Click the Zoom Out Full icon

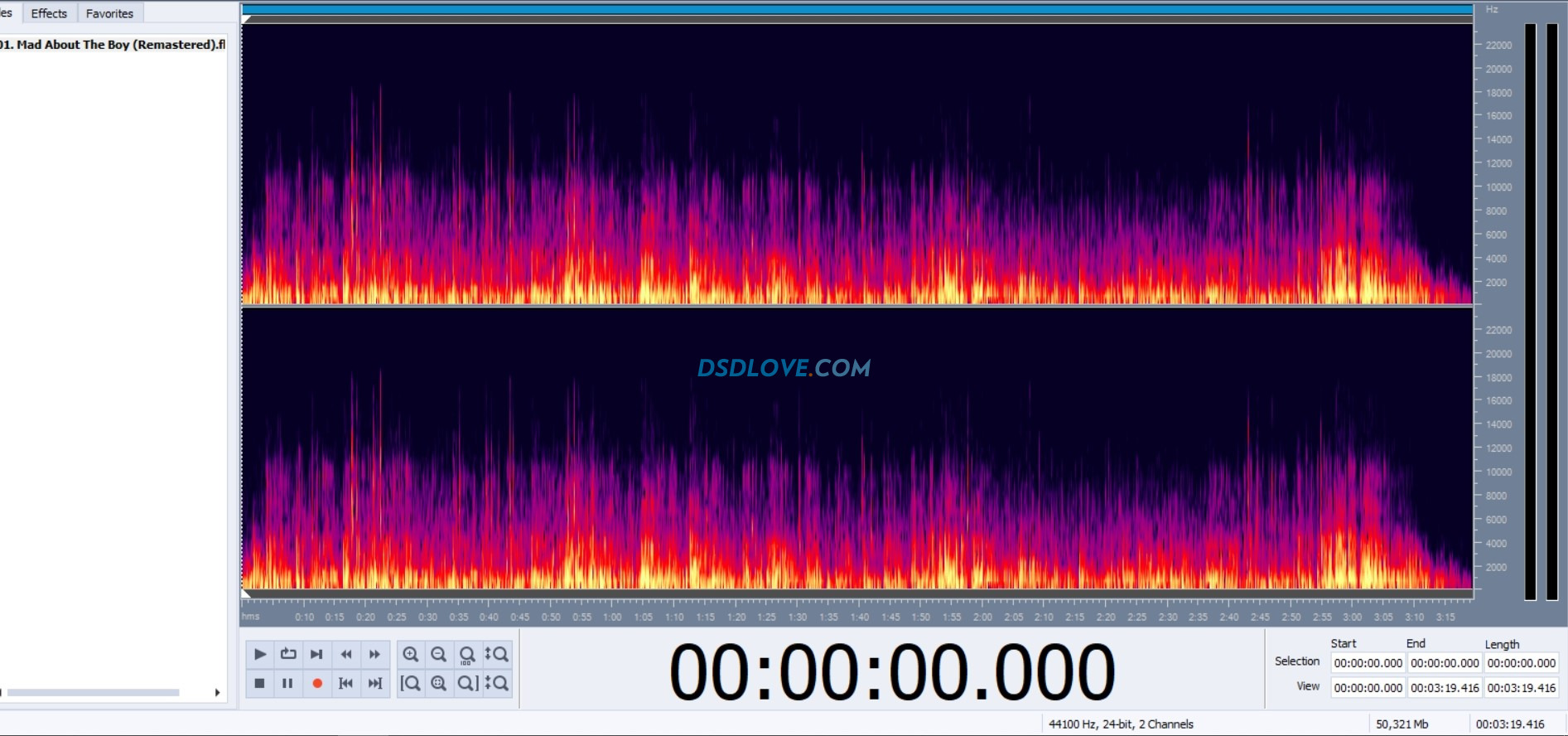point(467,654)
